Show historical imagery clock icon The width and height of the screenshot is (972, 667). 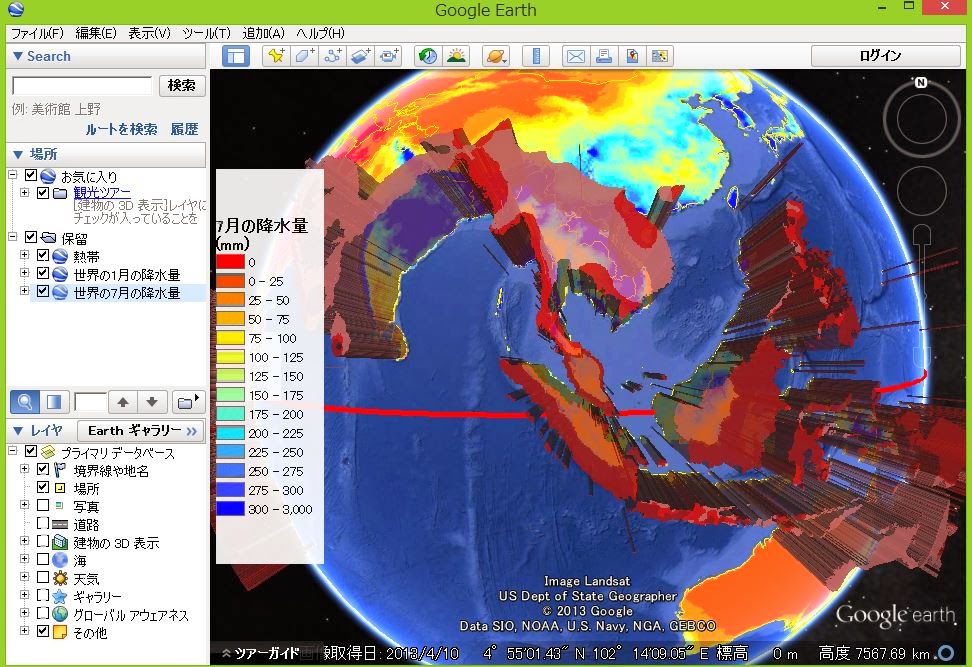tap(428, 56)
